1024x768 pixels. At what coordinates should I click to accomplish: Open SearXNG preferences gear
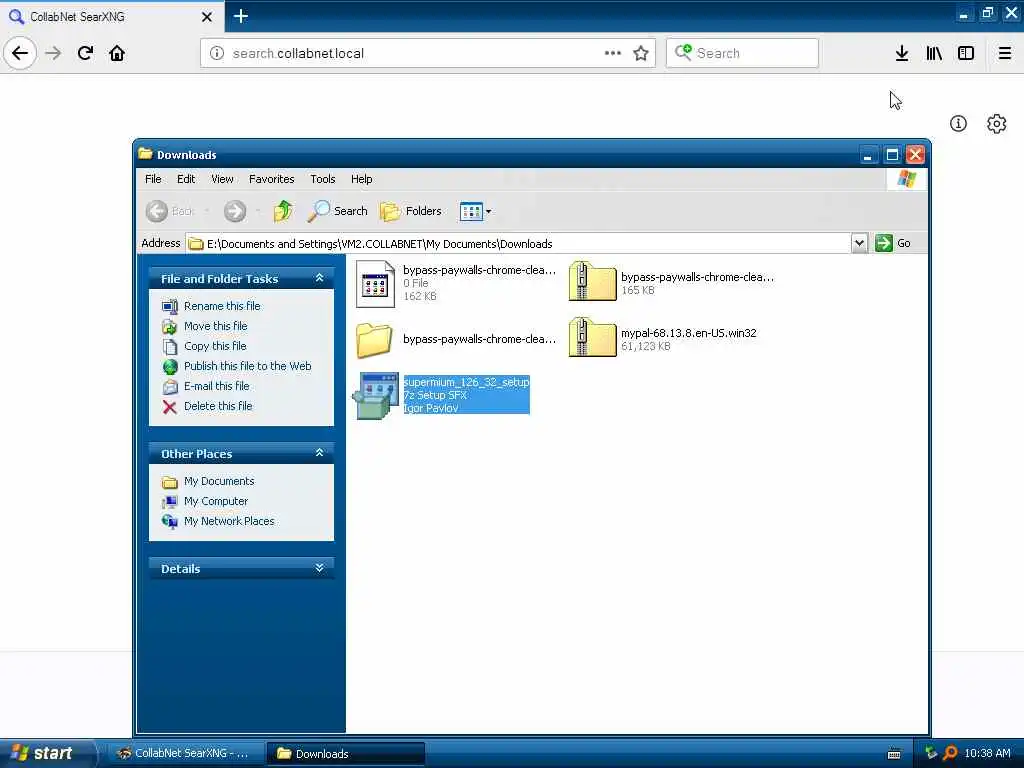tap(997, 123)
